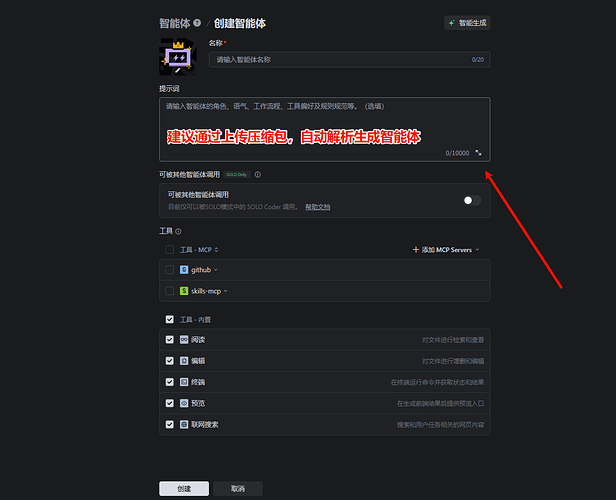Open 添加 MCP Servers dropdown
This screenshot has height=500, width=616.
point(446,250)
